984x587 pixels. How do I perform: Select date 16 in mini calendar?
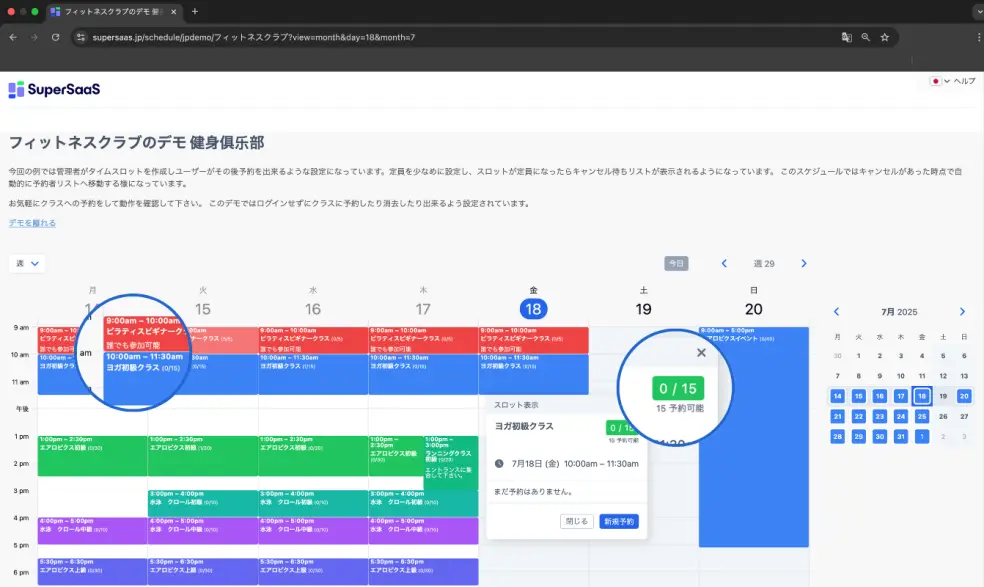pos(880,396)
